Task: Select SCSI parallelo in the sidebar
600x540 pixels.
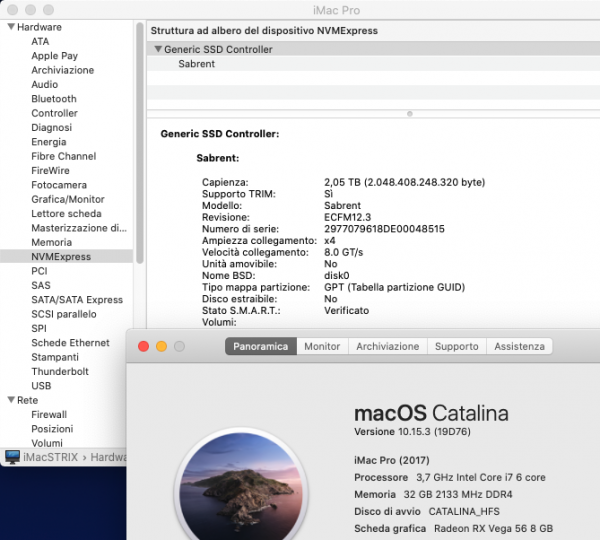Action: tap(64, 314)
